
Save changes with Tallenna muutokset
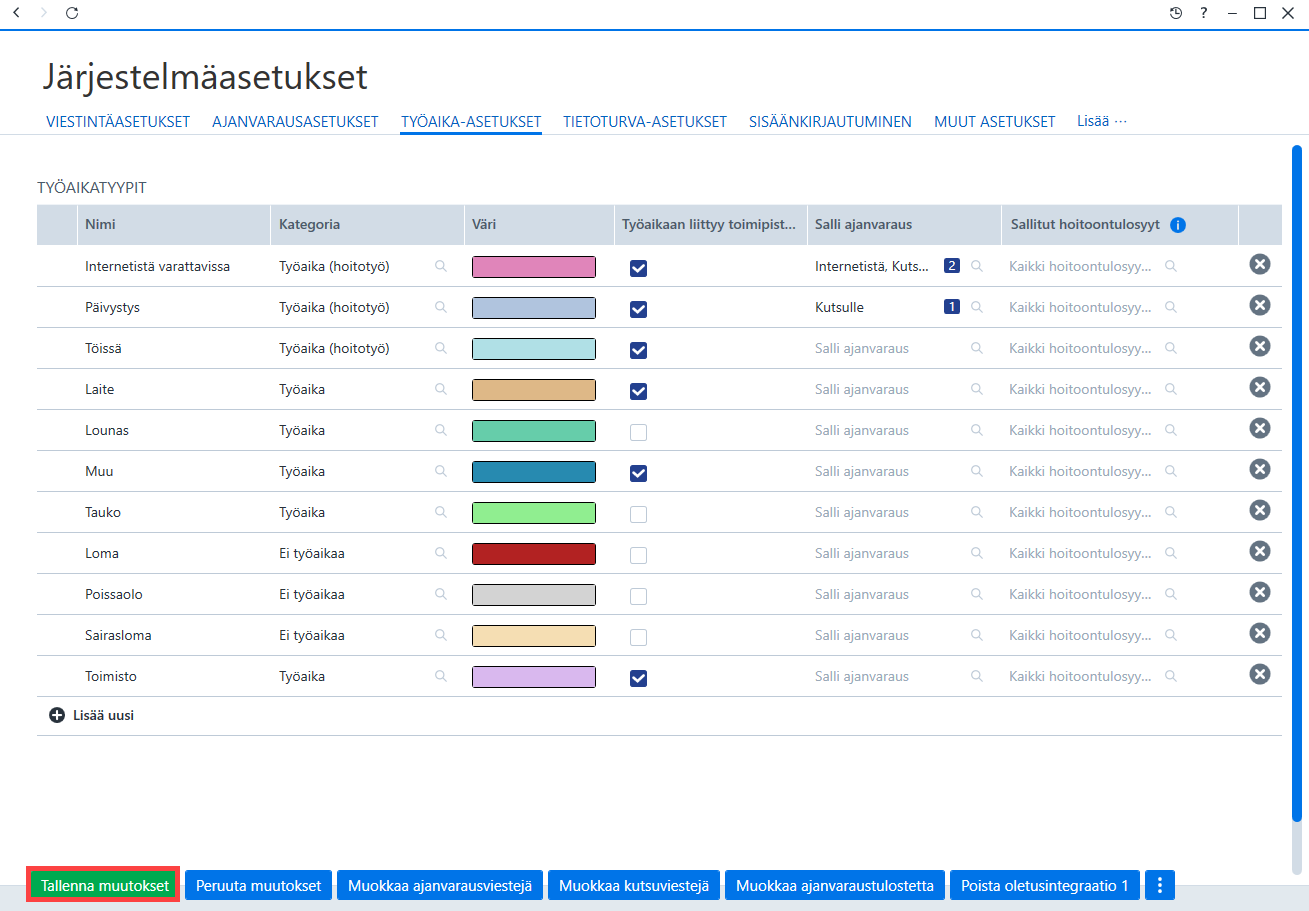pos(103,885)
